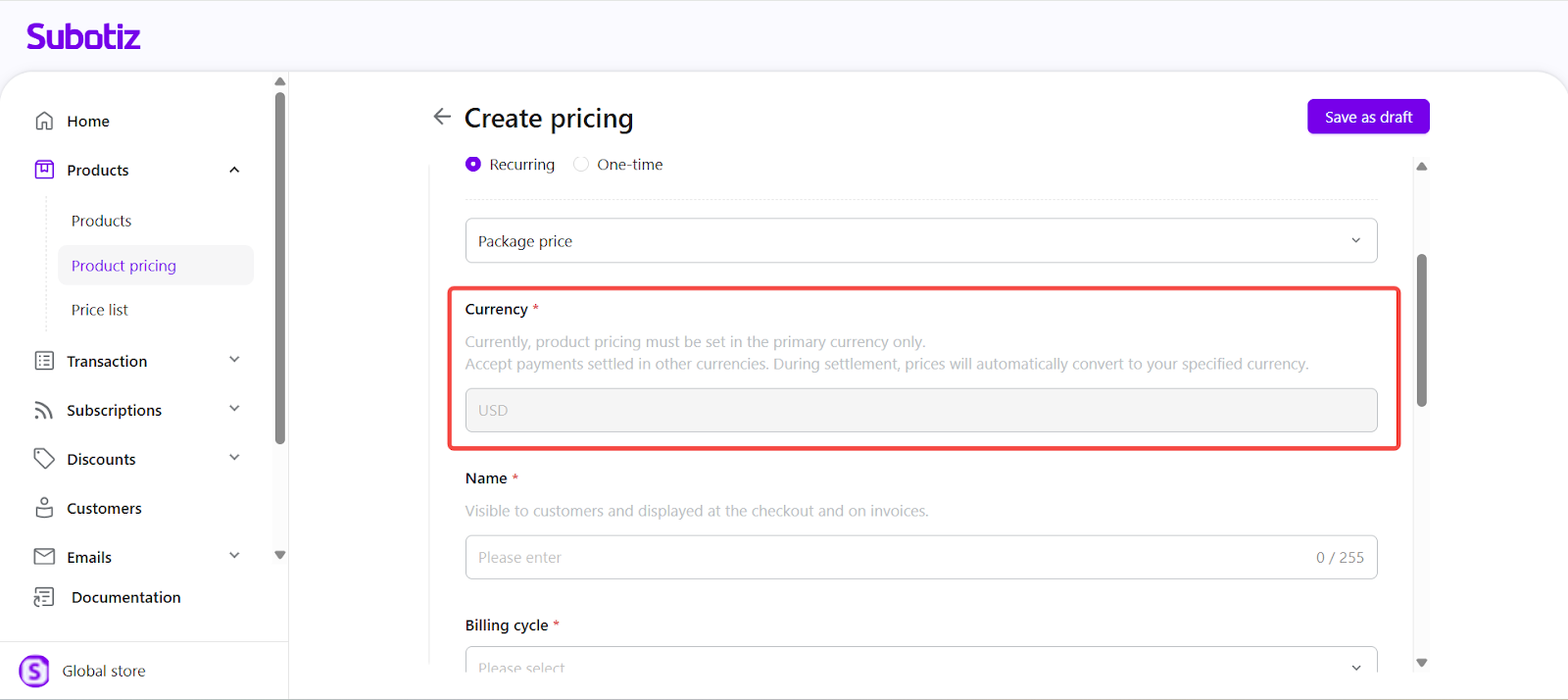This screenshot has height=700, width=1568.
Task: Click the Save as draft button
Action: point(1367,117)
